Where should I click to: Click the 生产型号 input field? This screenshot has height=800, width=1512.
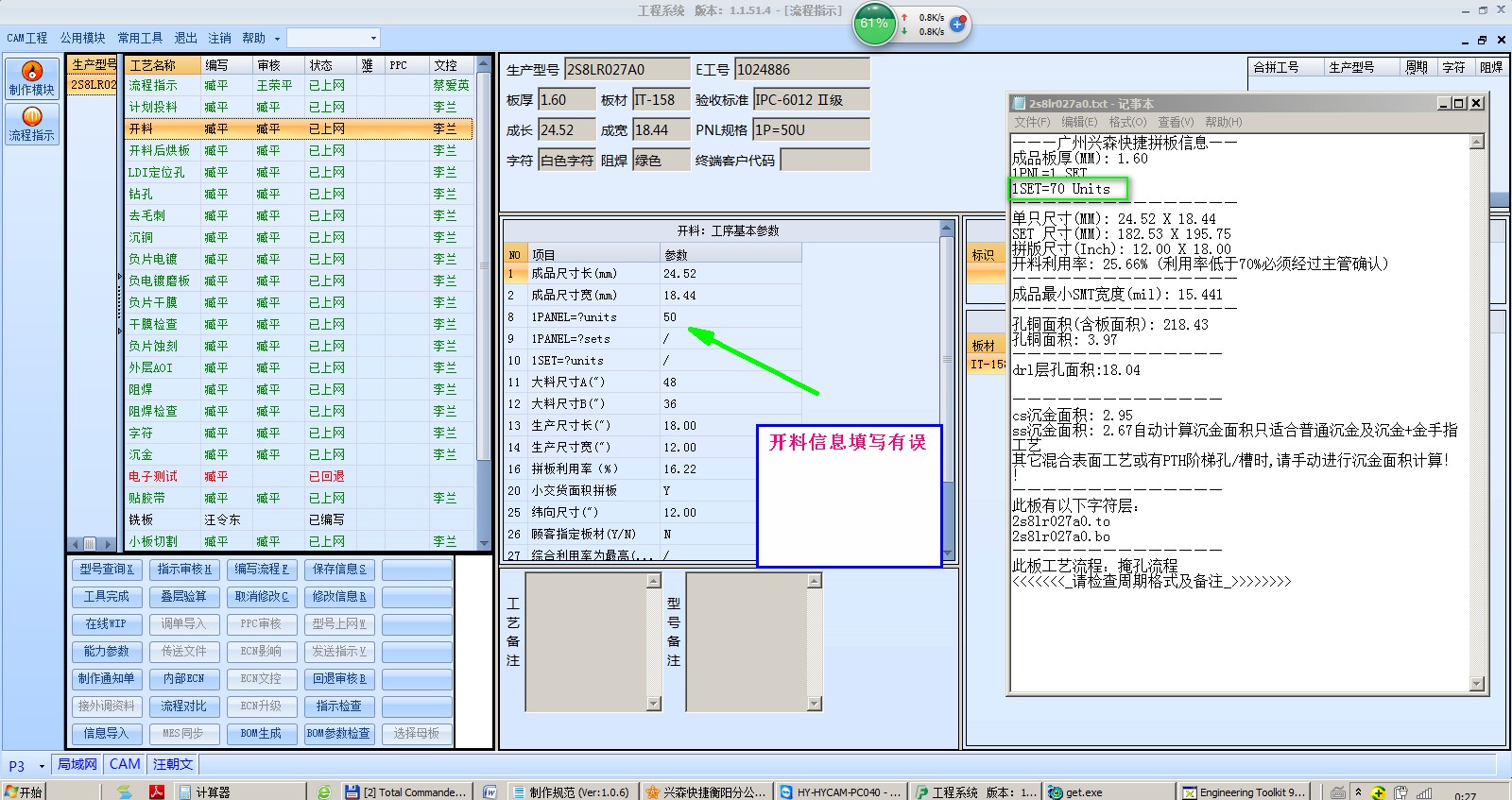point(627,69)
